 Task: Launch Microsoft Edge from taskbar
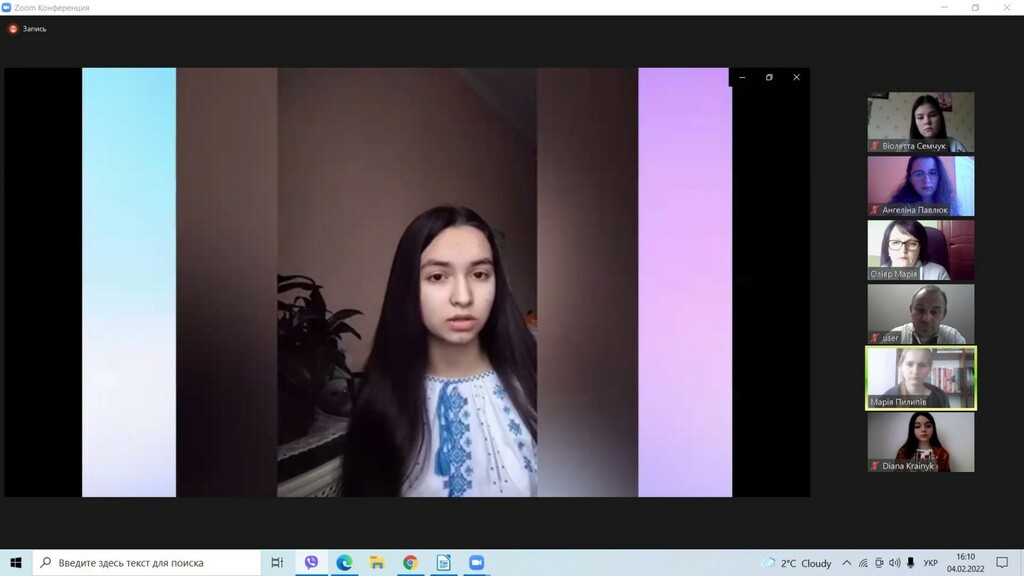(344, 563)
